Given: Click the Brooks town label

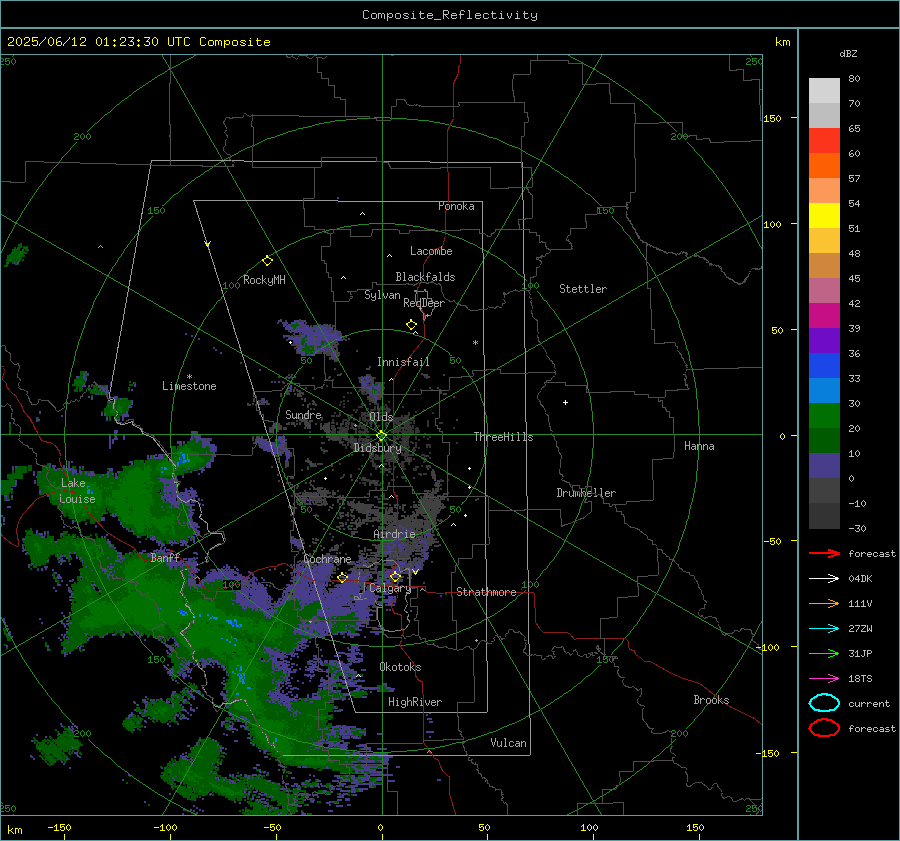Looking at the screenshot, I should coord(711,700).
